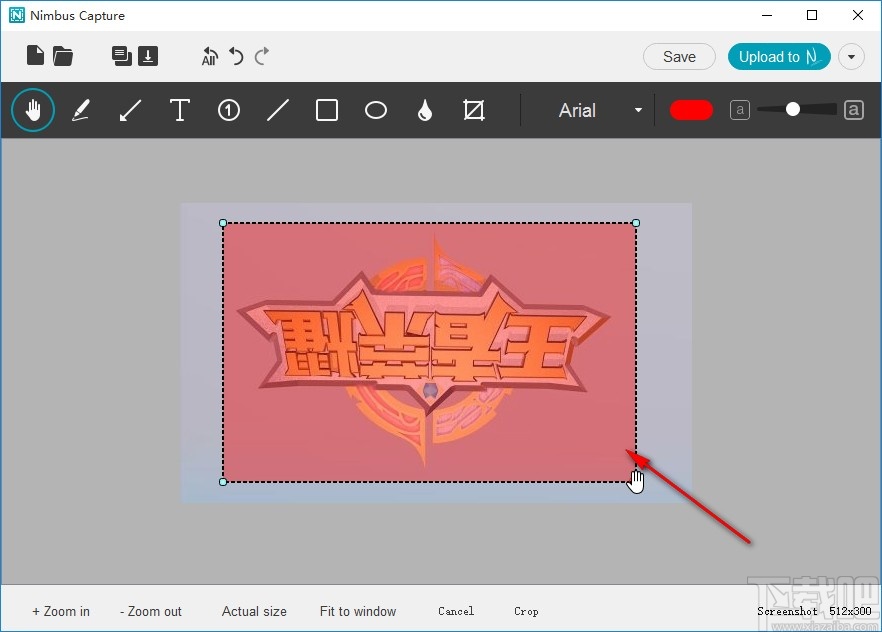Click Fit to window

click(x=358, y=611)
